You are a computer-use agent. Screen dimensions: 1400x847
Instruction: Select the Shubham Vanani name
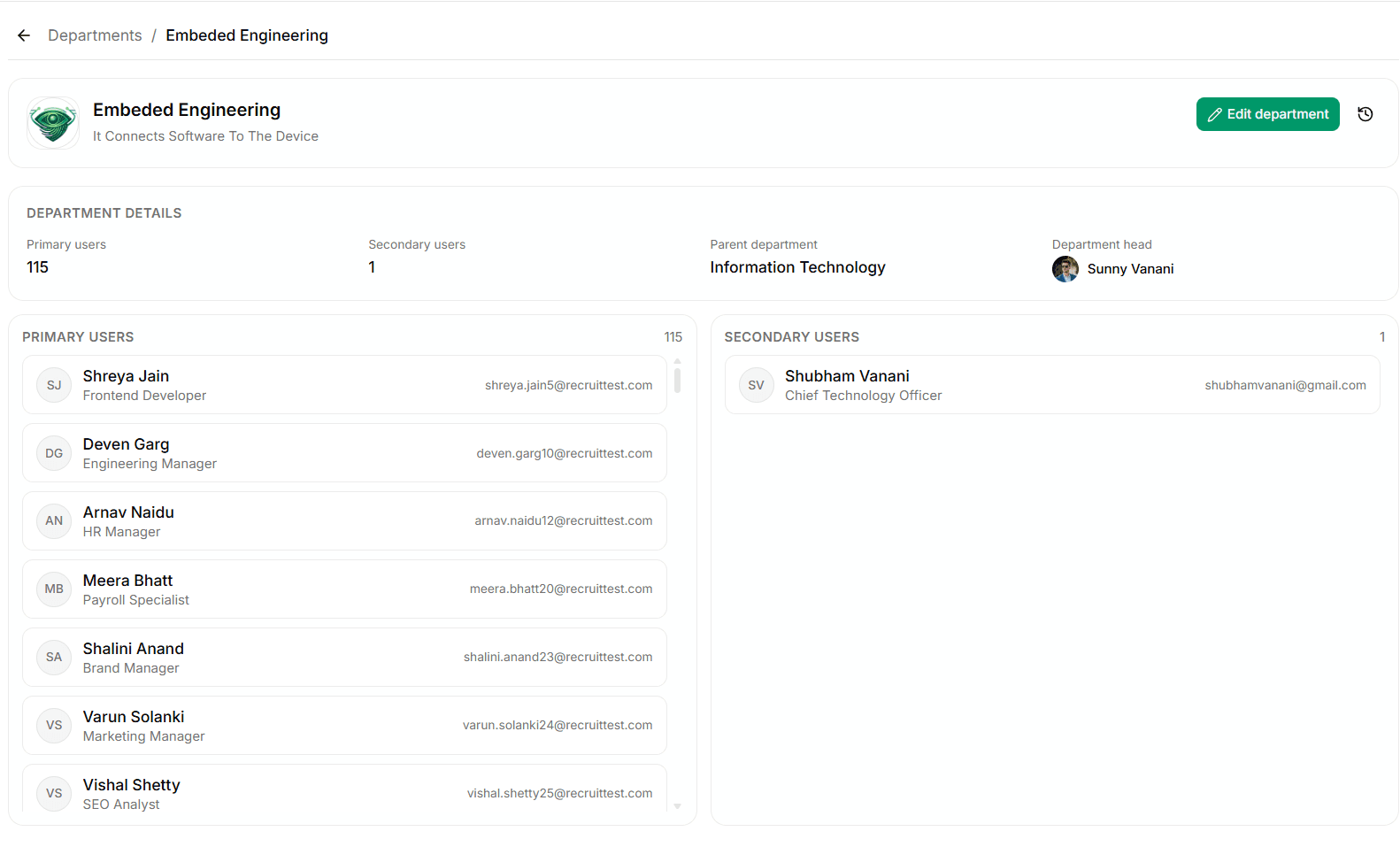coord(847,376)
